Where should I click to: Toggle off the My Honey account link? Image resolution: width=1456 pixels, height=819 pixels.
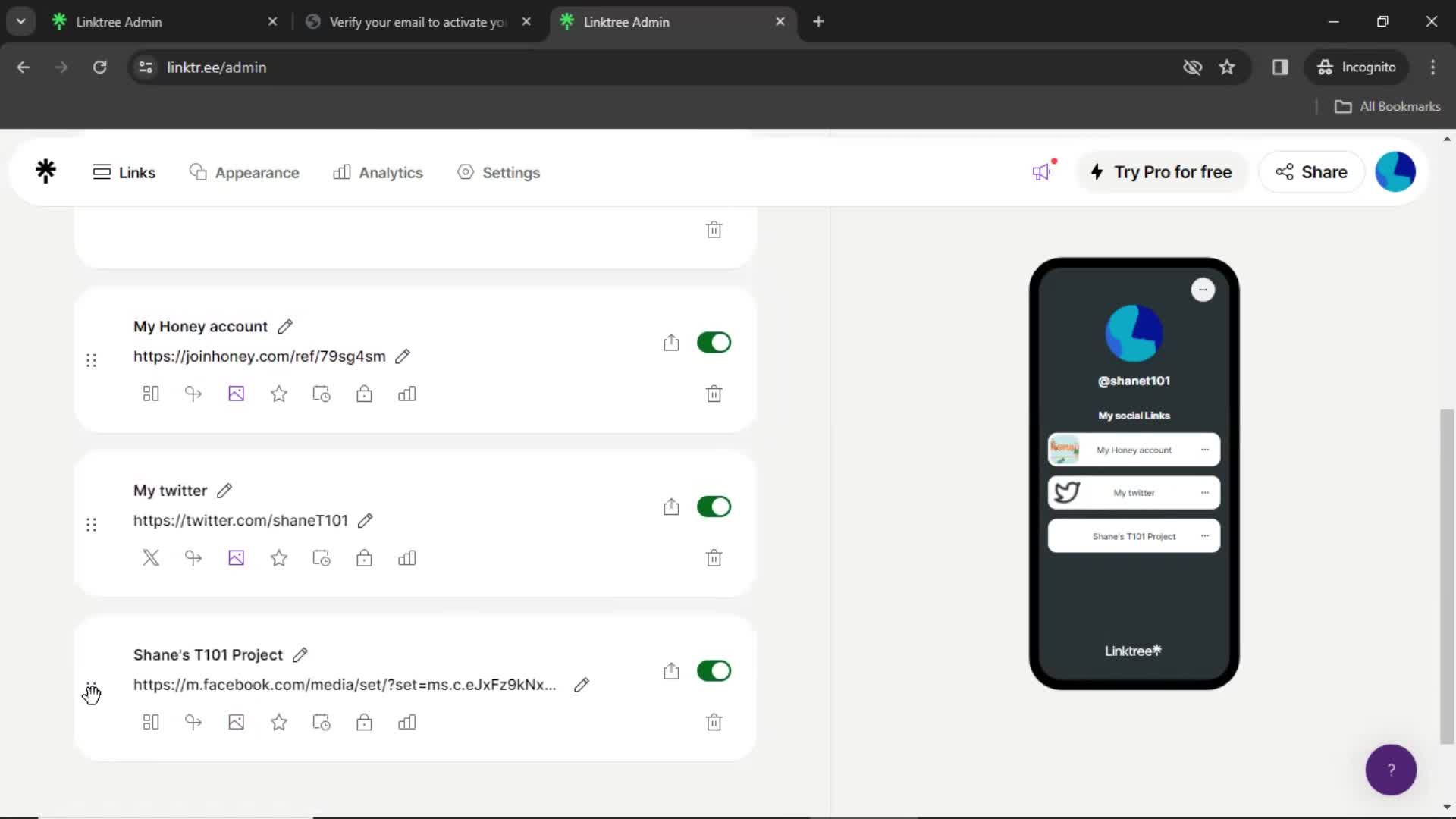pos(714,343)
